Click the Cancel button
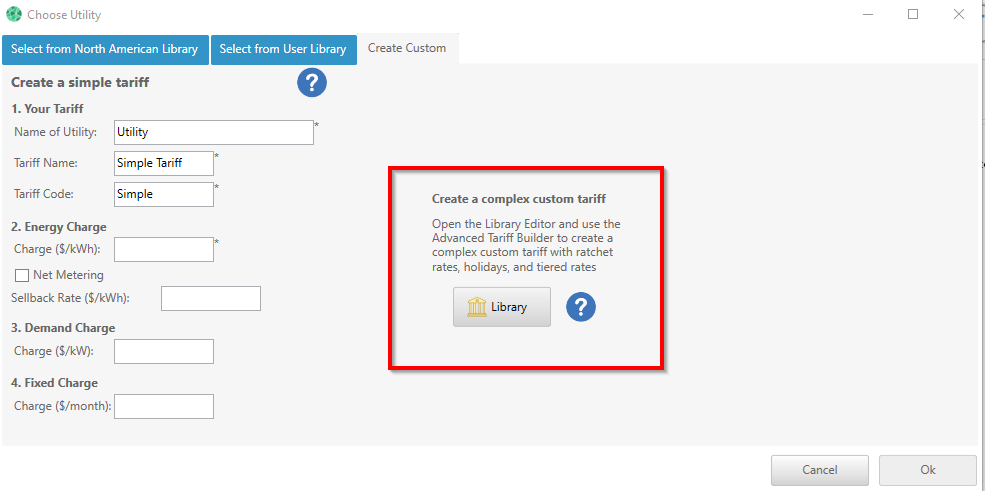985x491 pixels. point(820,470)
